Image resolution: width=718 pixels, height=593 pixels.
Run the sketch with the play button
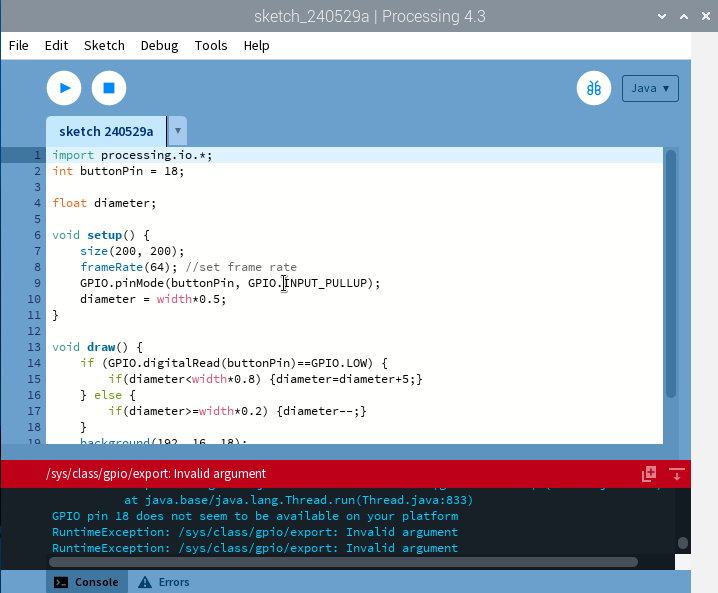point(64,88)
